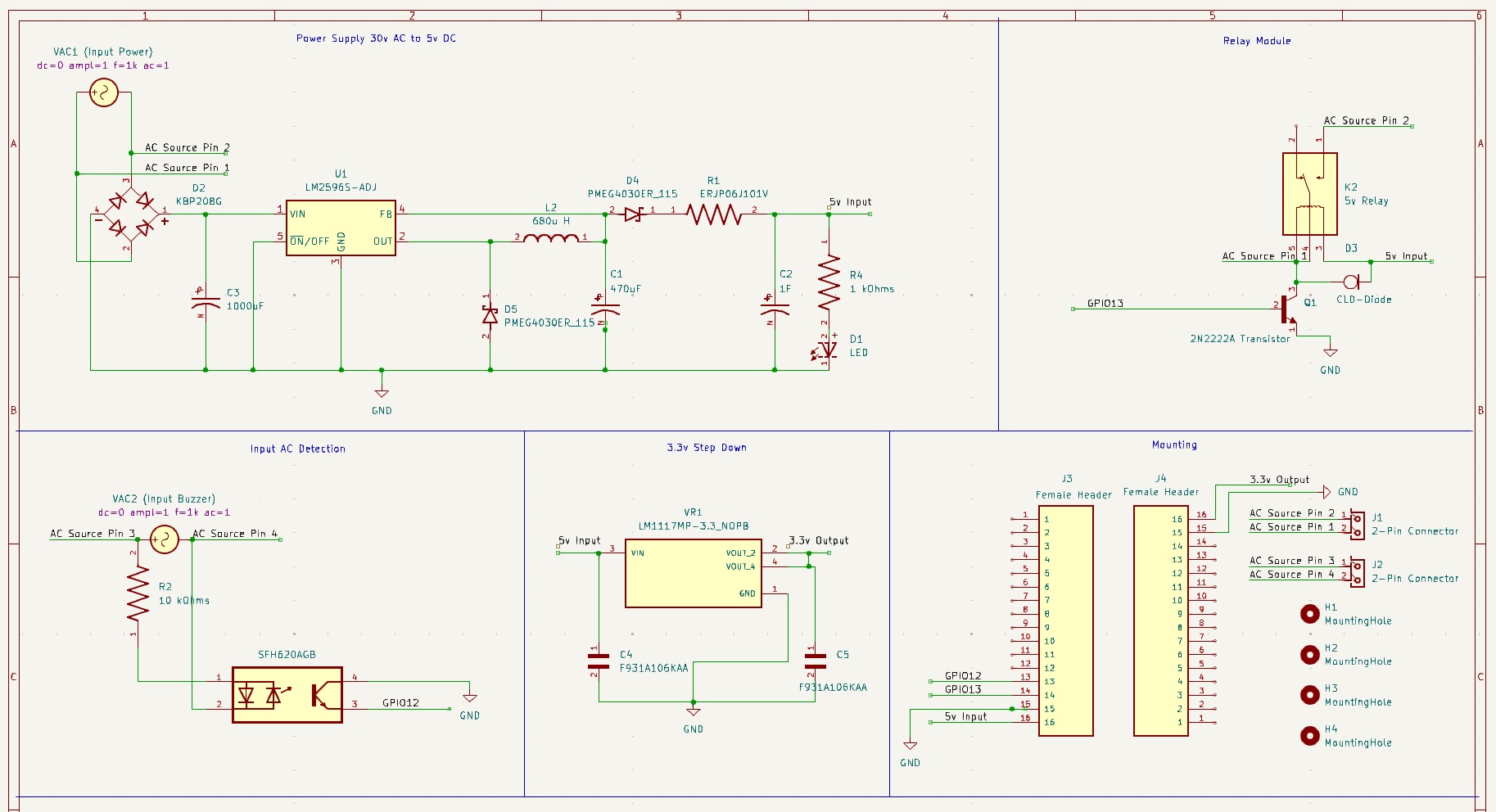
Task: Select the SFH620AGB optocoupler symbol
Action: click(x=287, y=695)
